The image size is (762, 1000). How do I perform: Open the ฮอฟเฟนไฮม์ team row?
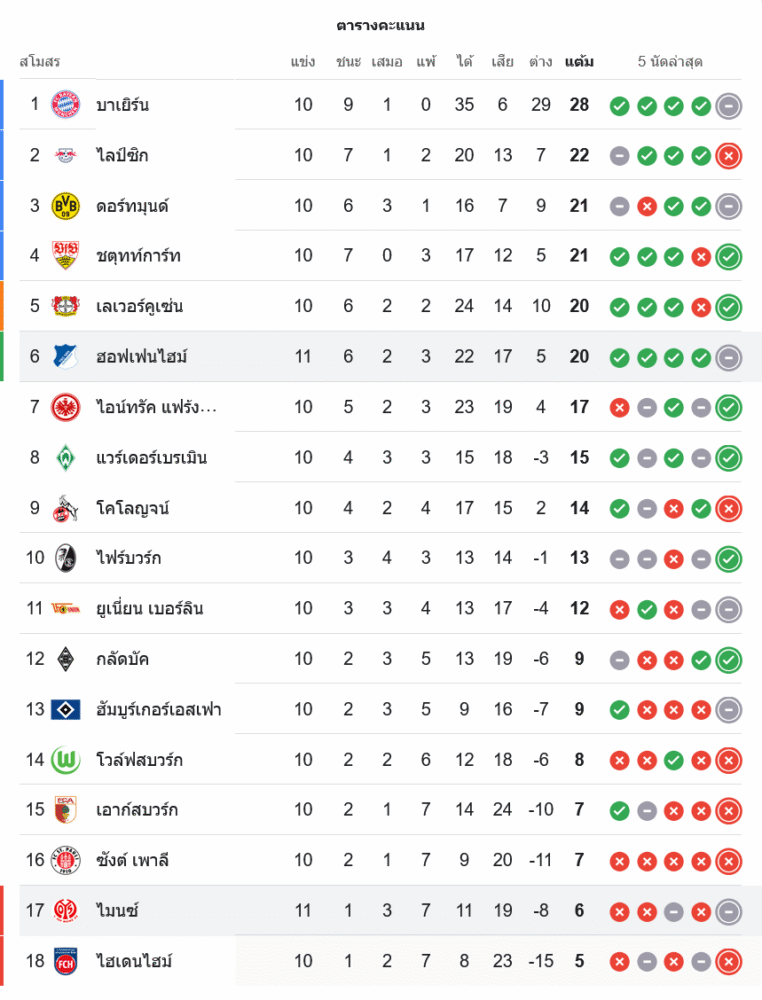point(142,356)
